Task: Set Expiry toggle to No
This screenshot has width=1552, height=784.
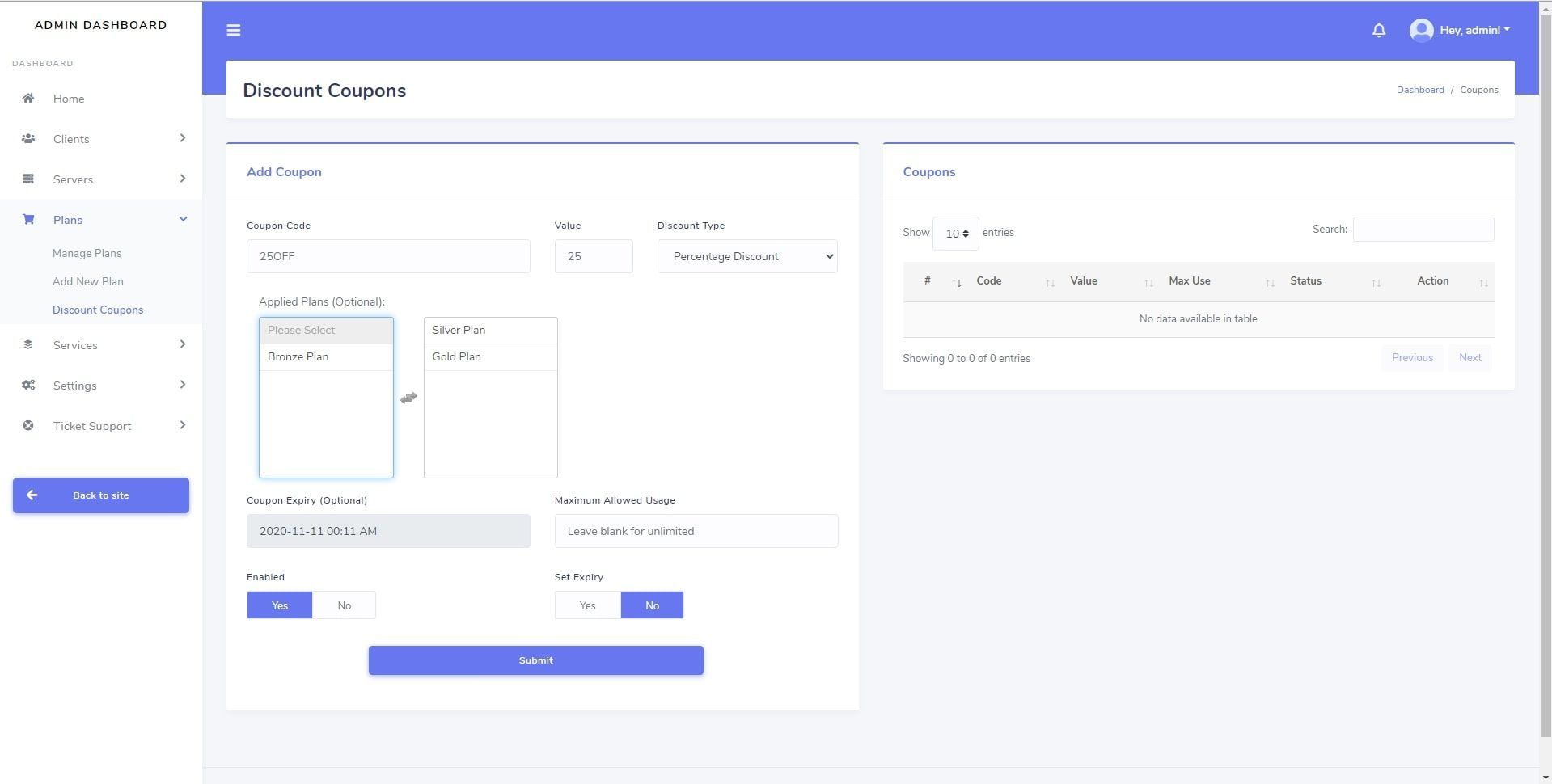Action: (x=652, y=605)
